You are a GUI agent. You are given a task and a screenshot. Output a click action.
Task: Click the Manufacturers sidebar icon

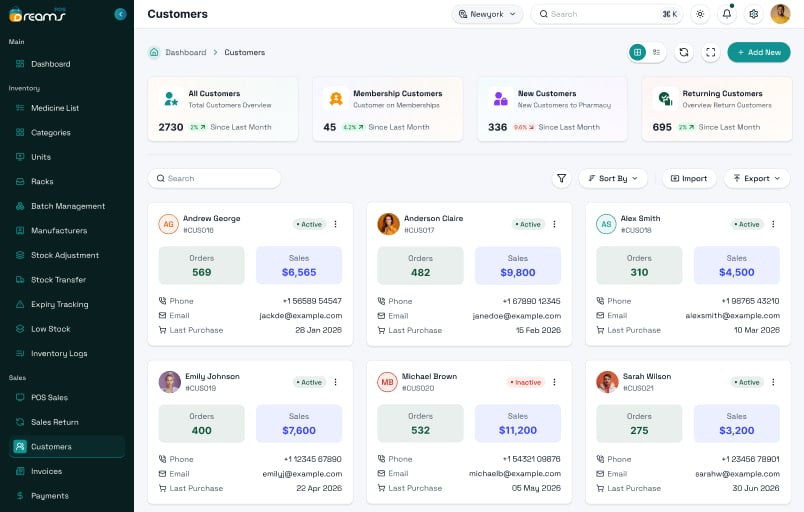click(20, 231)
